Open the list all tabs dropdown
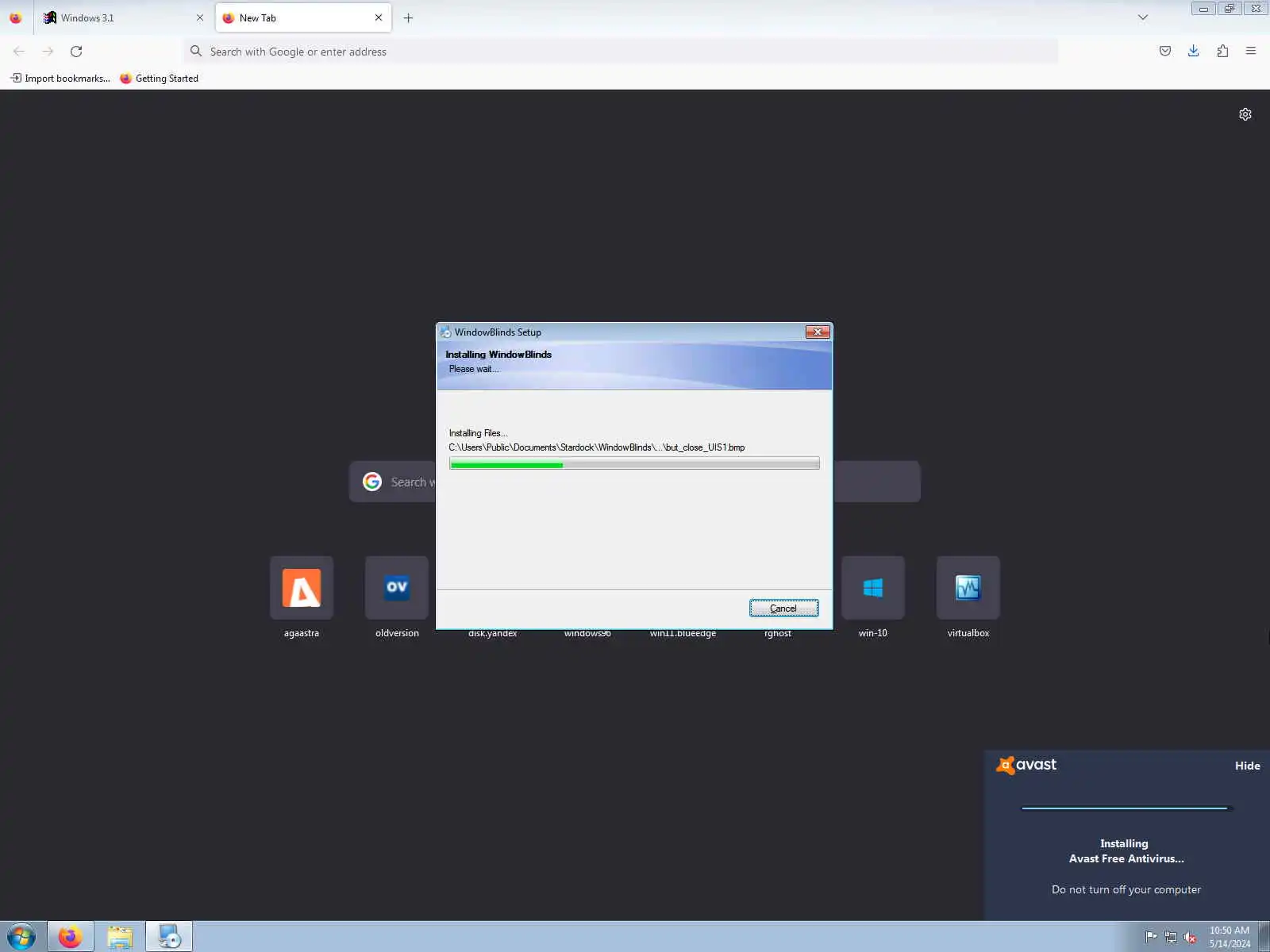 coord(1143,17)
